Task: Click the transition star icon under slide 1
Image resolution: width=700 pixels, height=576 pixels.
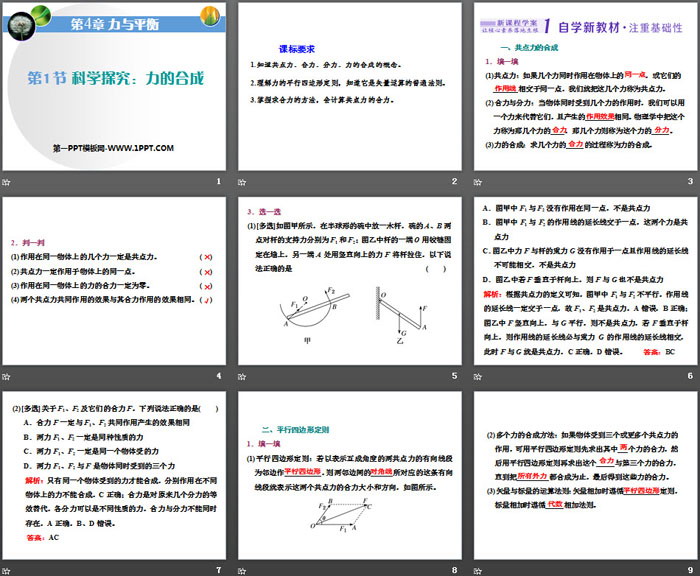Action: click(x=8, y=181)
